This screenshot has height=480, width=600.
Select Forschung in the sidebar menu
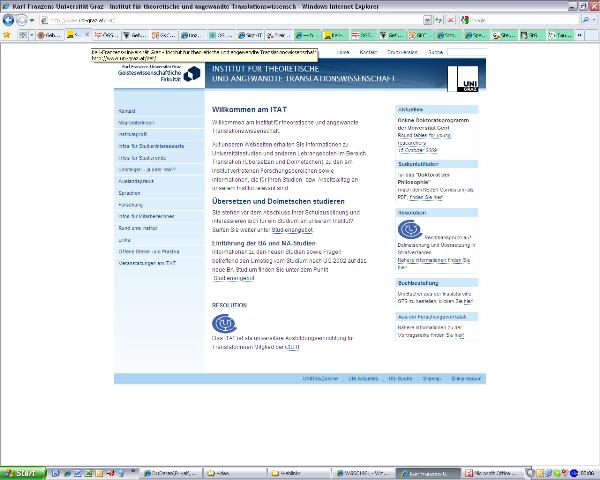pos(131,204)
